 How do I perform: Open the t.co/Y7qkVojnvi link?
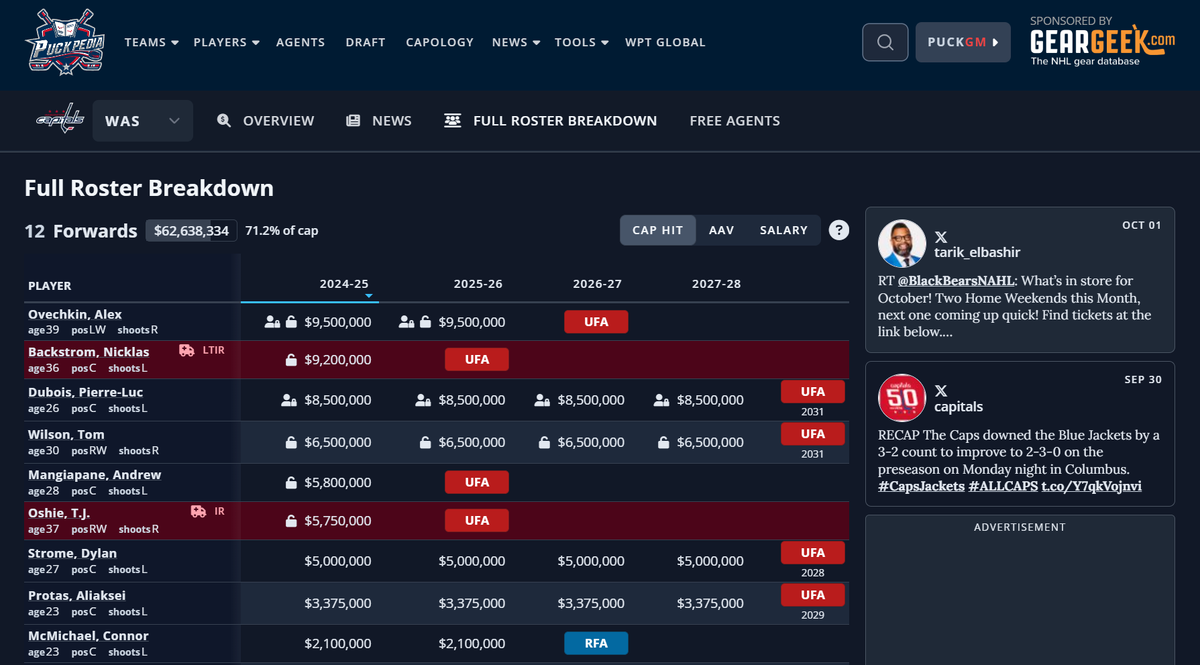(1091, 486)
